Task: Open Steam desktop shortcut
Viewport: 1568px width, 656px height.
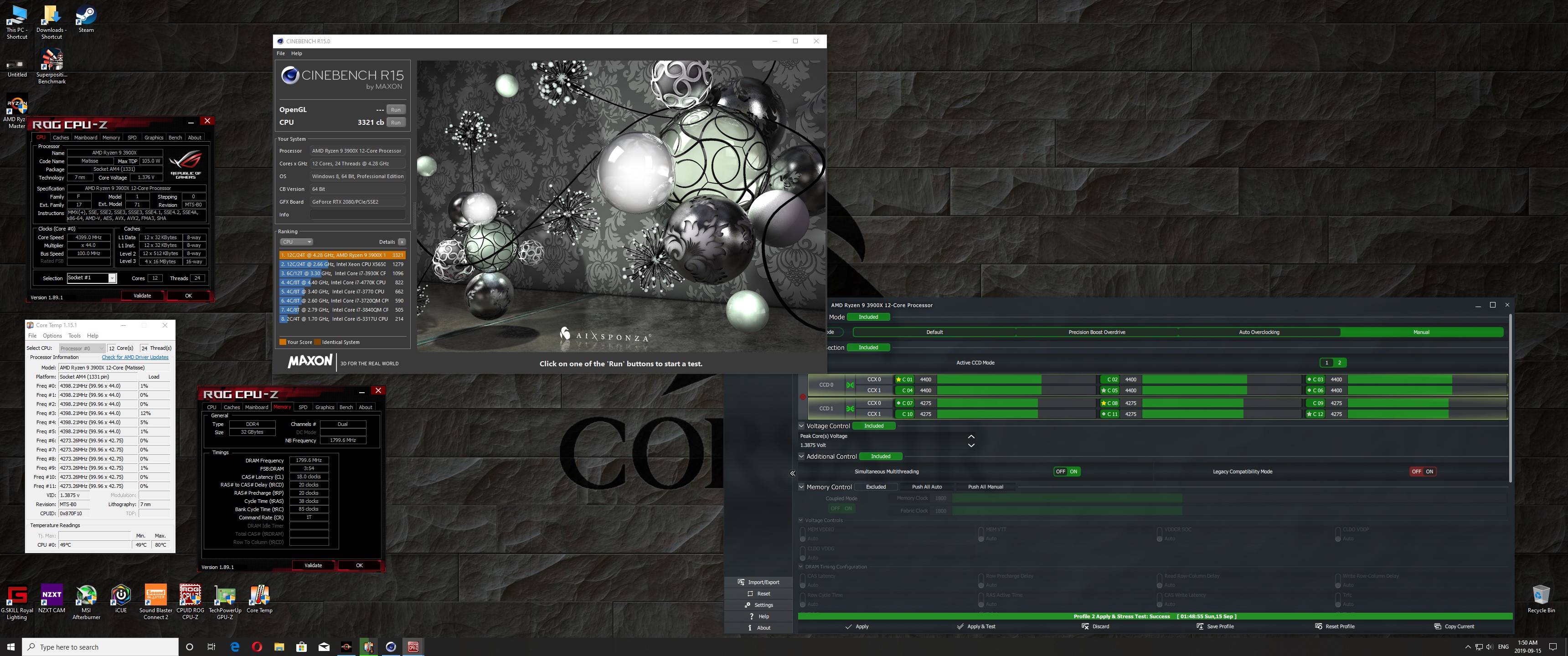Action: [86, 19]
